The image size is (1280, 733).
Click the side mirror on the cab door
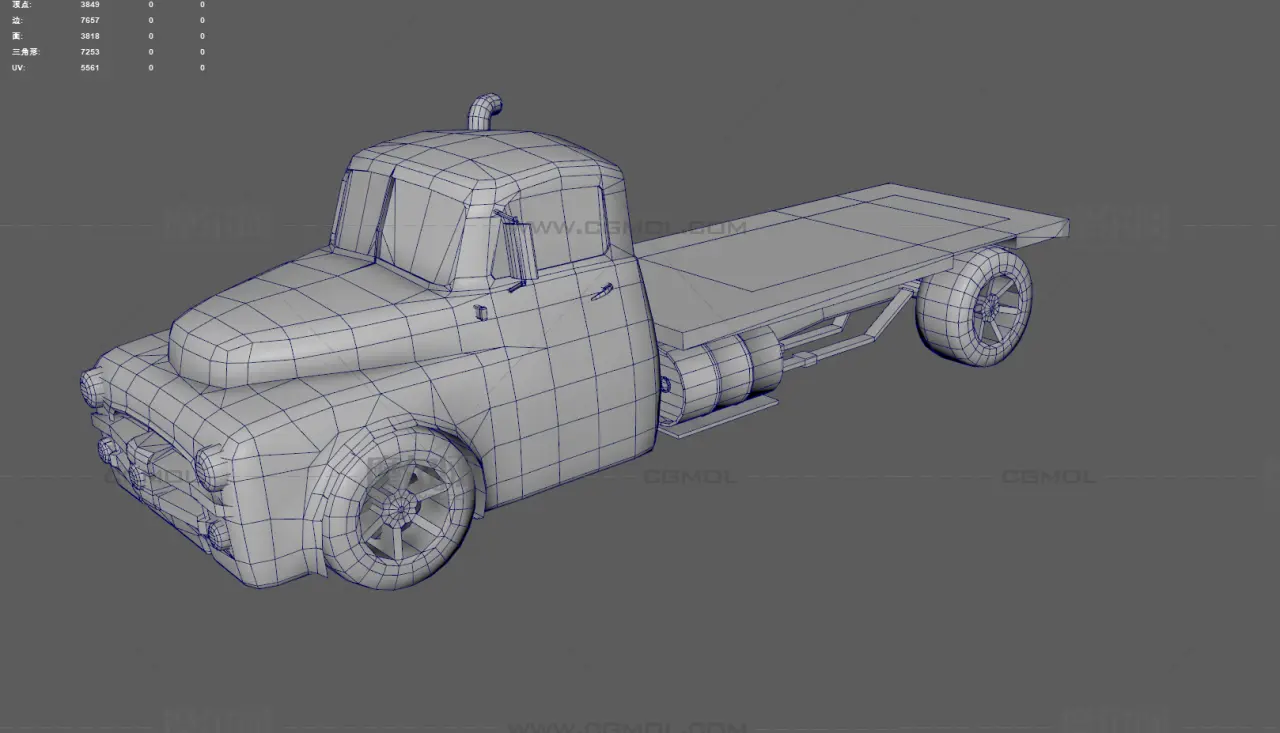(x=521, y=252)
